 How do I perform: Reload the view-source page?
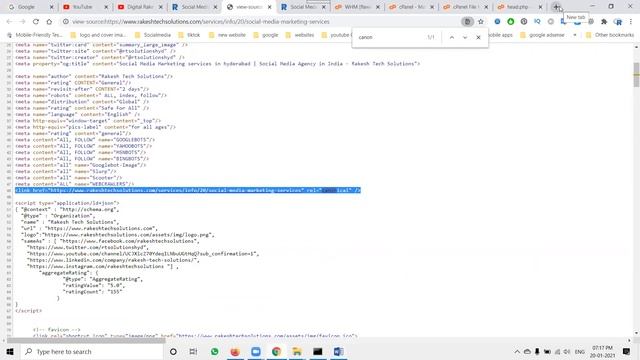pyautogui.click(x=36, y=22)
